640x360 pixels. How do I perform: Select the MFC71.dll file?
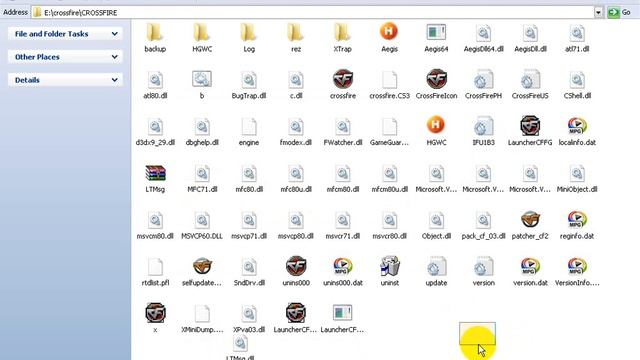[x=202, y=173]
